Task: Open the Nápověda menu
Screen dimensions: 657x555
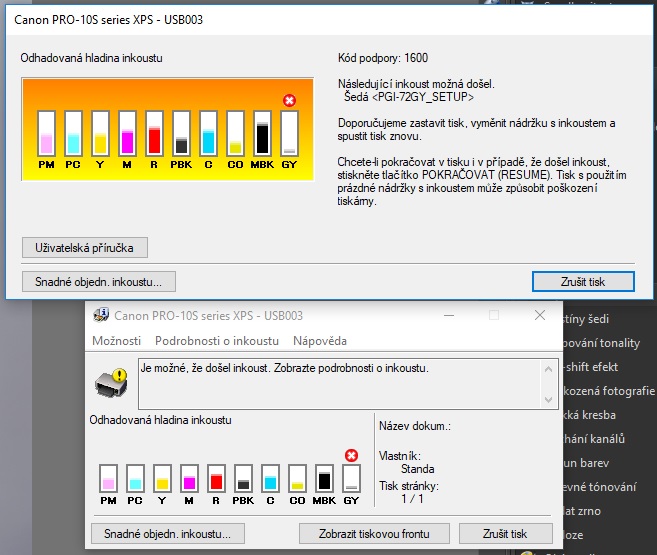Action: coord(320,341)
